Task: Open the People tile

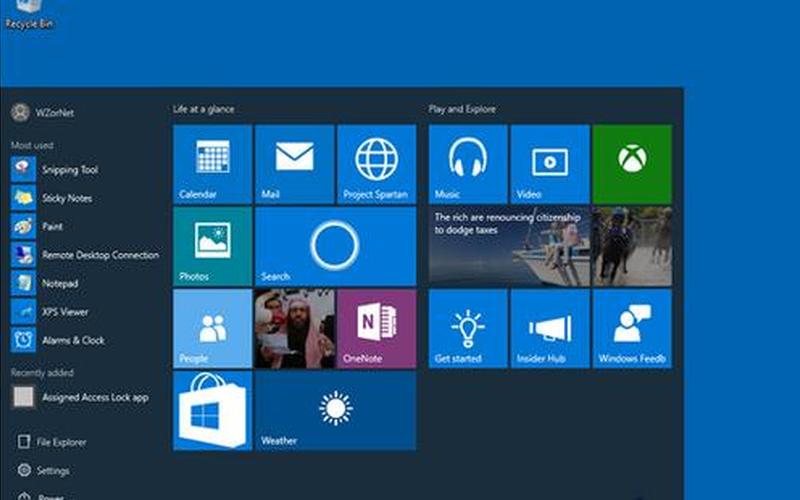Action: [x=212, y=329]
